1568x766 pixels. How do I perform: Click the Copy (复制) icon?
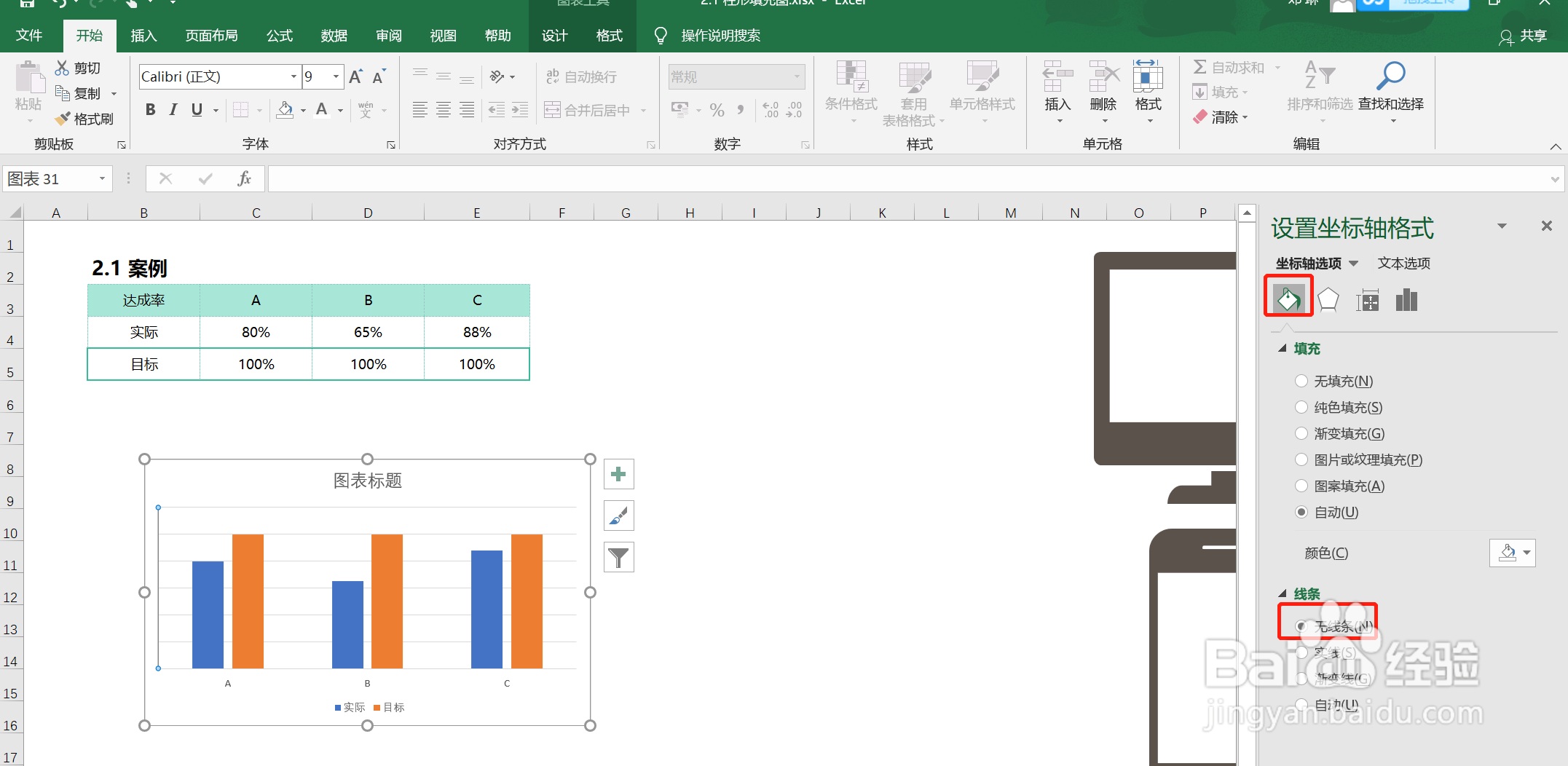click(63, 93)
